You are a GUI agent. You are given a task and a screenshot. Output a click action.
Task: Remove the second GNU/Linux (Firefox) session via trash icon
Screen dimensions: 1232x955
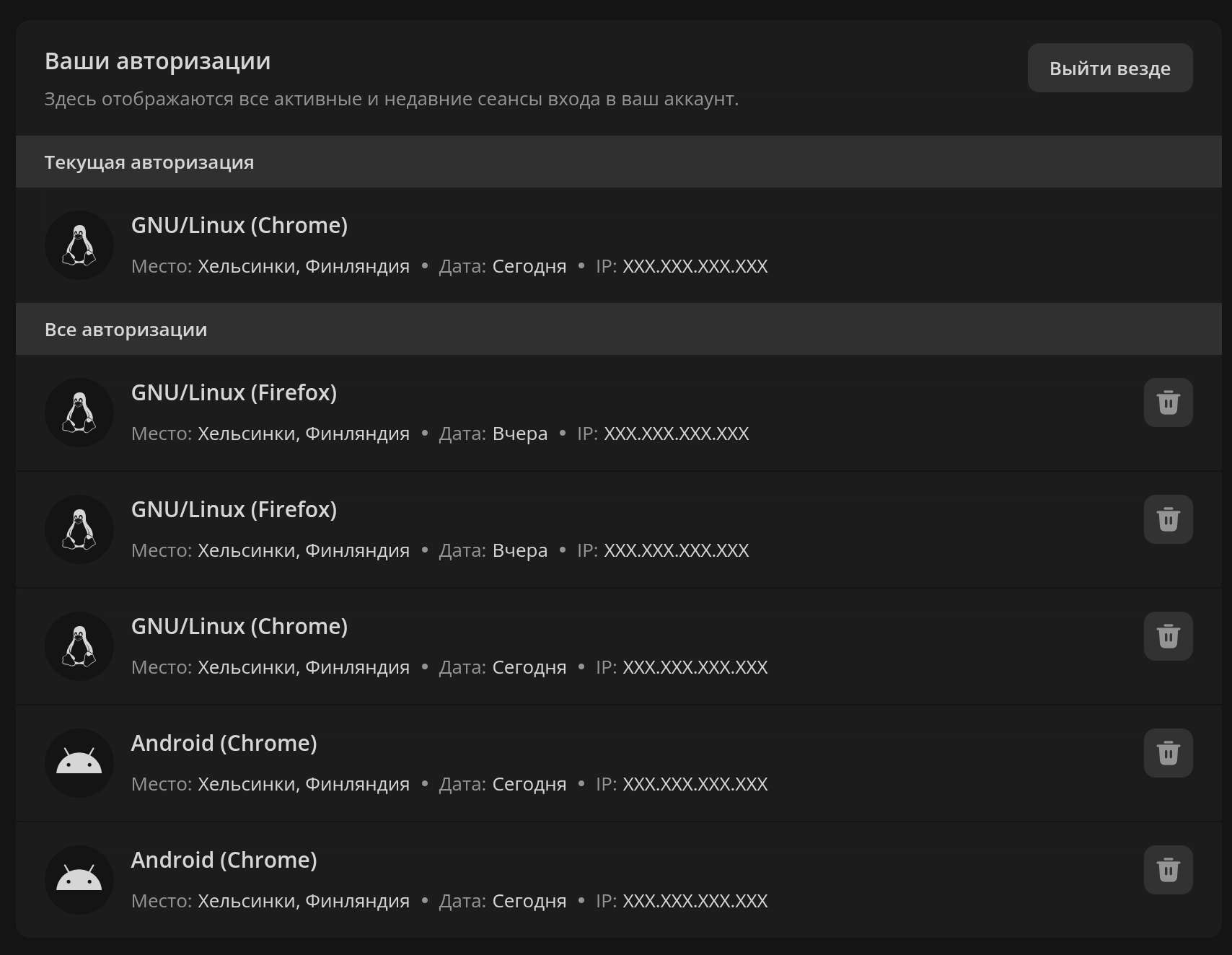tap(1168, 519)
